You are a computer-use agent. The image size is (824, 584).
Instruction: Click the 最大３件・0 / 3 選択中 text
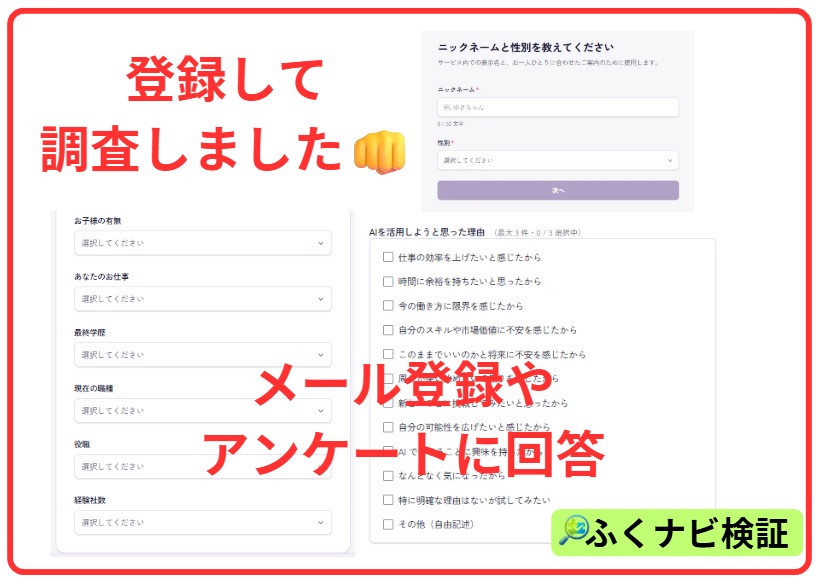click(x=537, y=233)
